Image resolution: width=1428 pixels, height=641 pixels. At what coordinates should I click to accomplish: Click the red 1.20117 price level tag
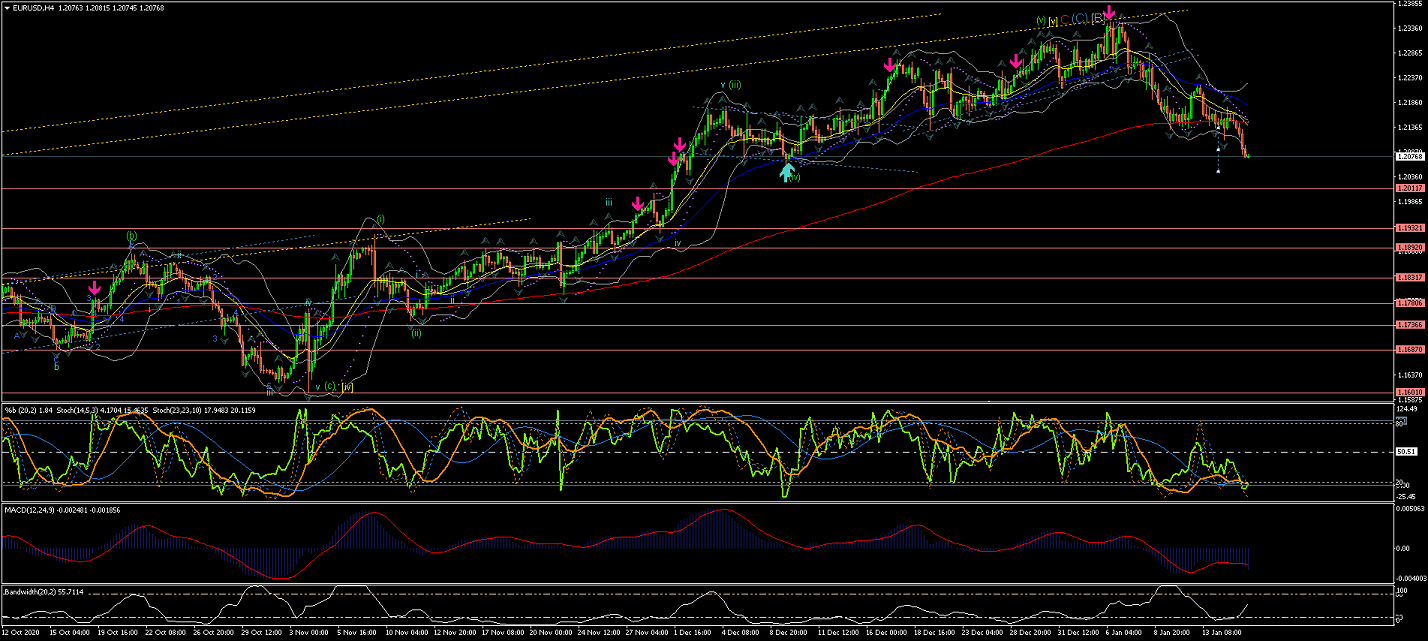(1410, 188)
